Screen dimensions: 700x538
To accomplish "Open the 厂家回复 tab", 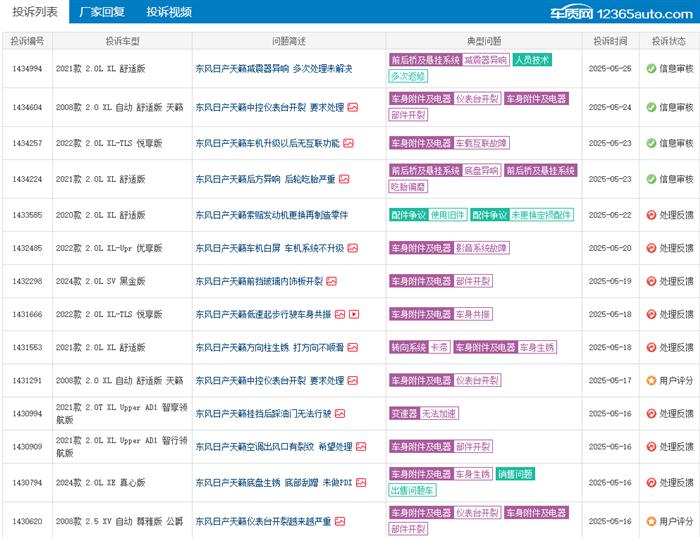I will coord(102,12).
